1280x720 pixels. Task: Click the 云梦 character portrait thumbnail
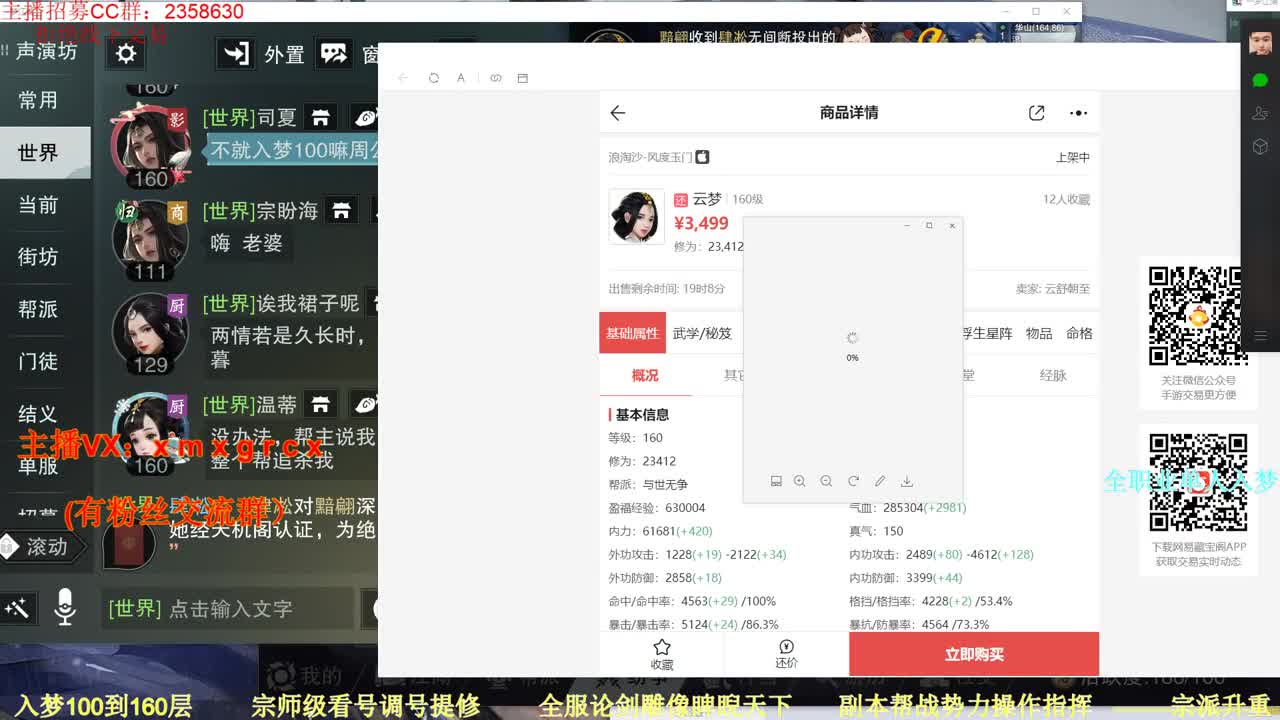pos(636,215)
